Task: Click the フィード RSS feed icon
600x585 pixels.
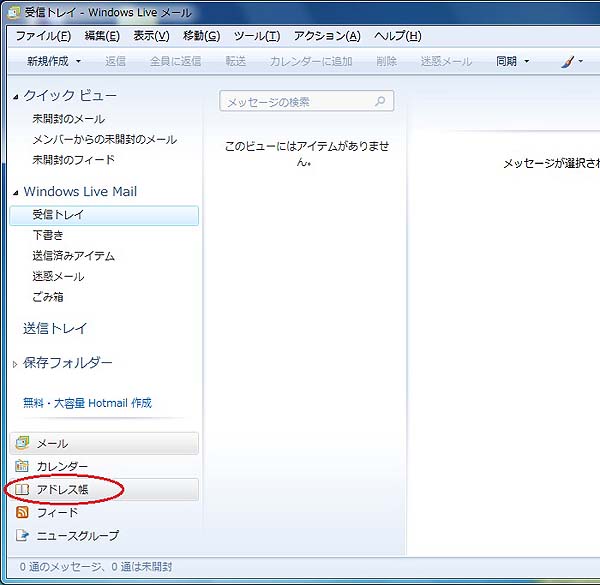Action: tap(22, 512)
